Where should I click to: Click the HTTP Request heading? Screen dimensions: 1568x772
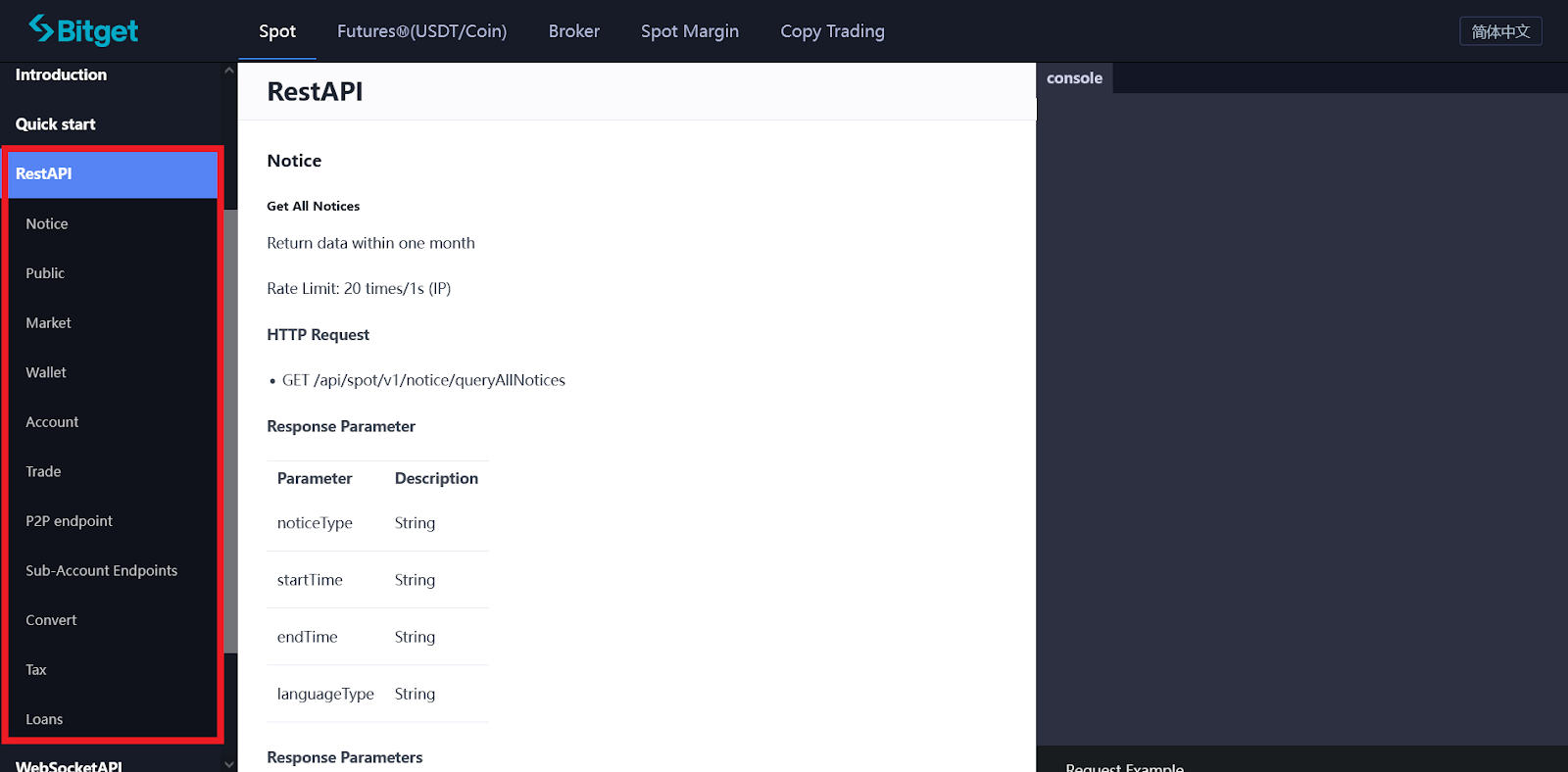point(318,335)
